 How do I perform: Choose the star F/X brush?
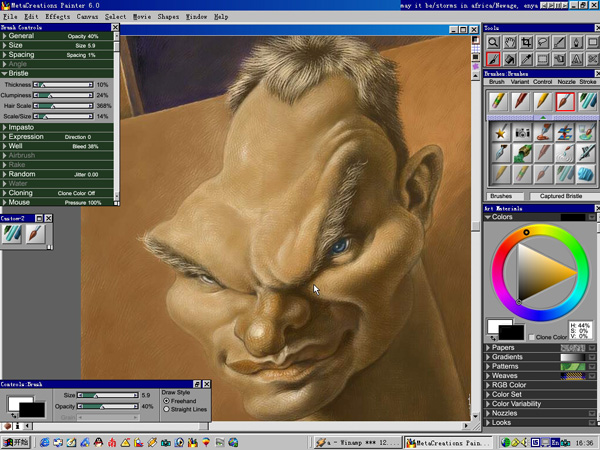(501, 132)
